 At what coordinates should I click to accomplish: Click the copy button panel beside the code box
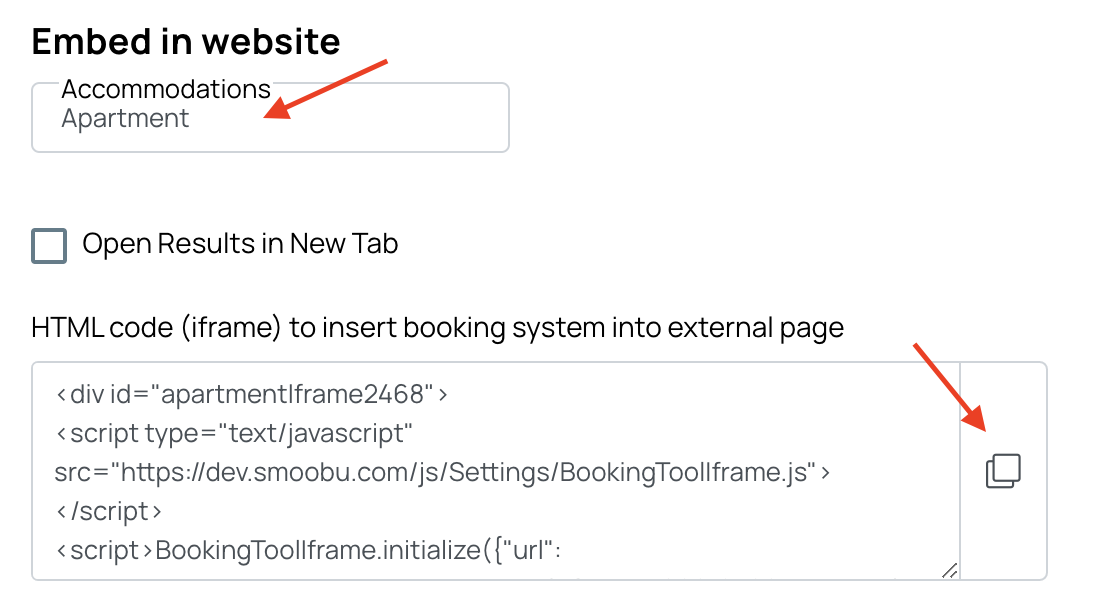tap(1003, 471)
